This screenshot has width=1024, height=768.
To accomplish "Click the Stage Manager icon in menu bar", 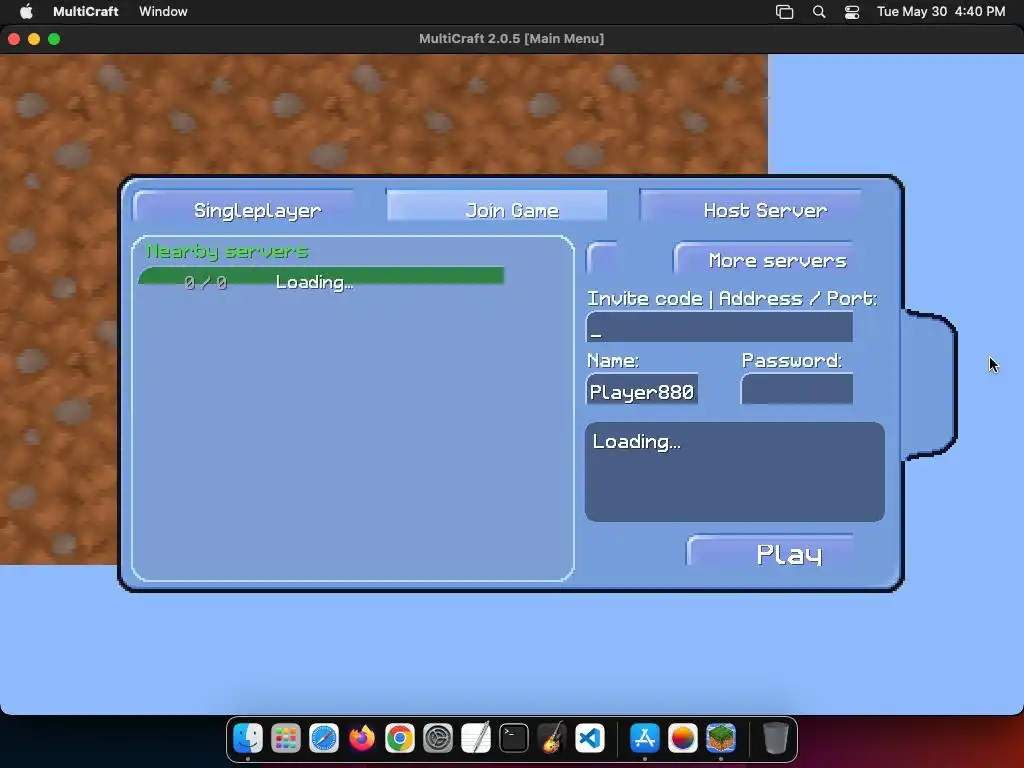I will (x=784, y=12).
